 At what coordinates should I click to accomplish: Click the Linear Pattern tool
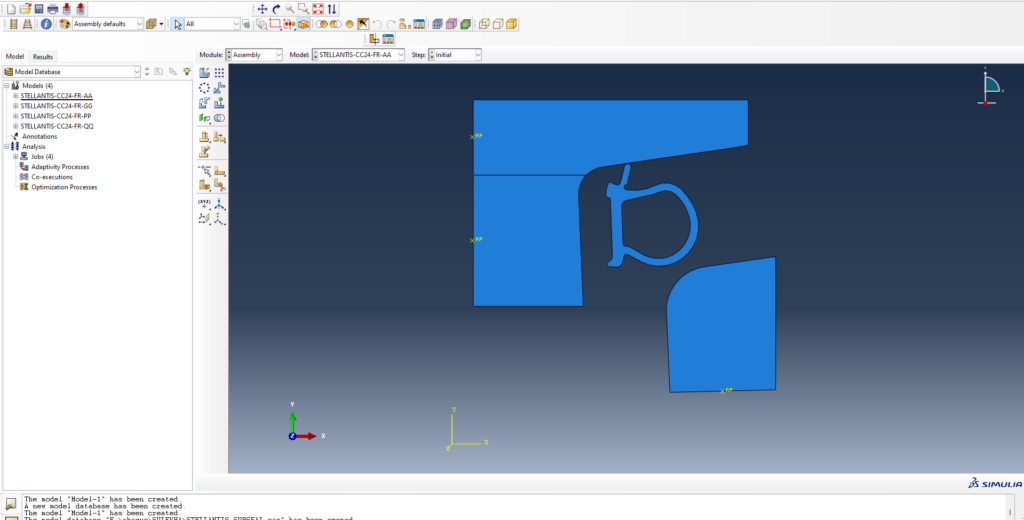click(x=219, y=73)
